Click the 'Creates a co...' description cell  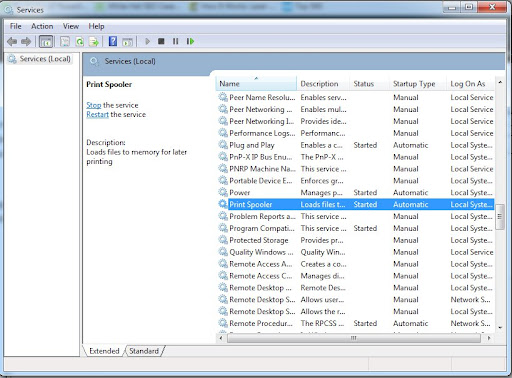pyautogui.click(x=323, y=264)
